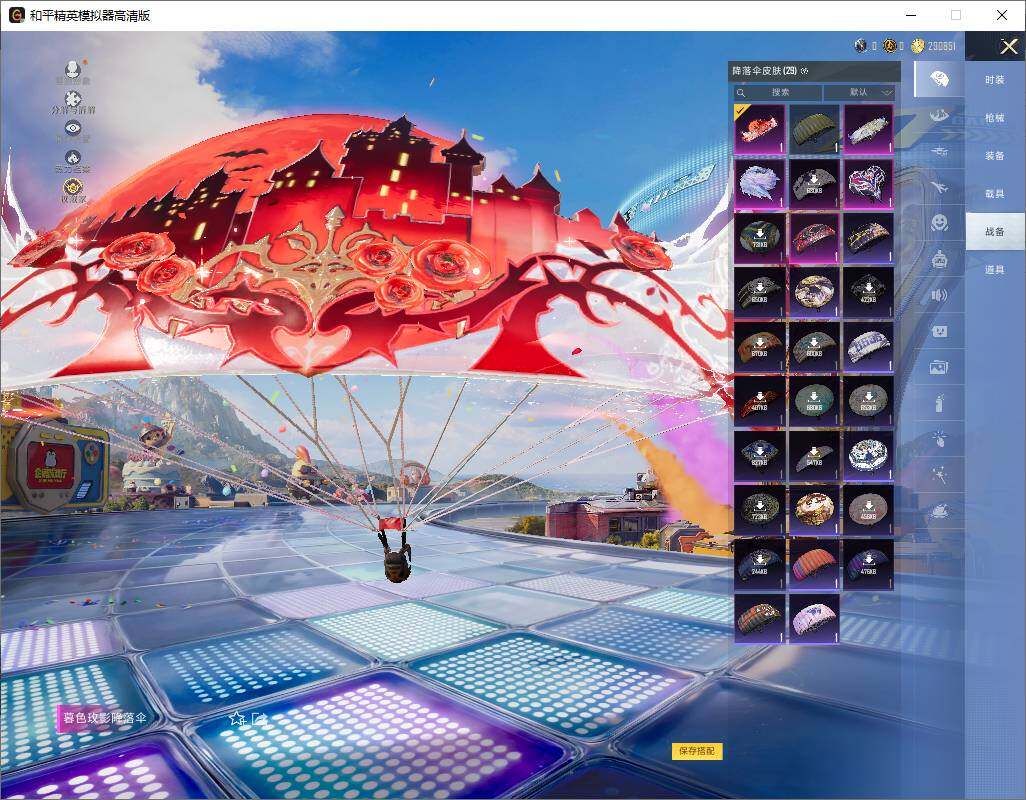This screenshot has width=1026, height=800.
Task: Download the 422KB parachute skin
Action: click(868, 292)
